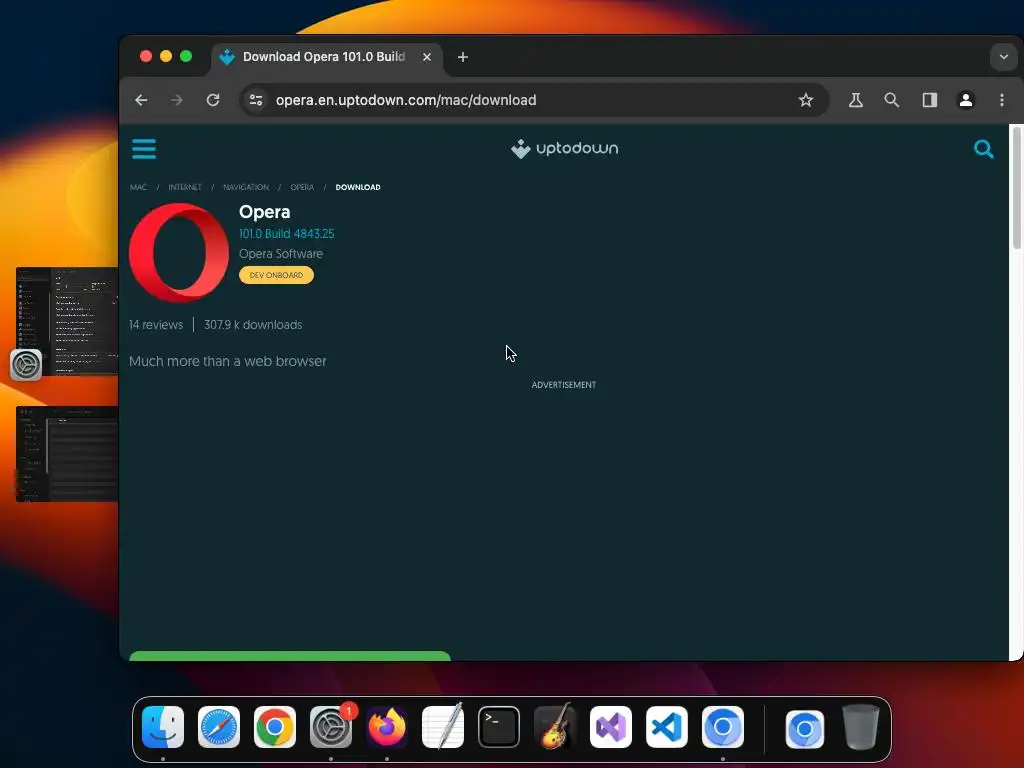Open Terminal from the dock
The height and width of the screenshot is (768, 1024).
pyautogui.click(x=499, y=727)
